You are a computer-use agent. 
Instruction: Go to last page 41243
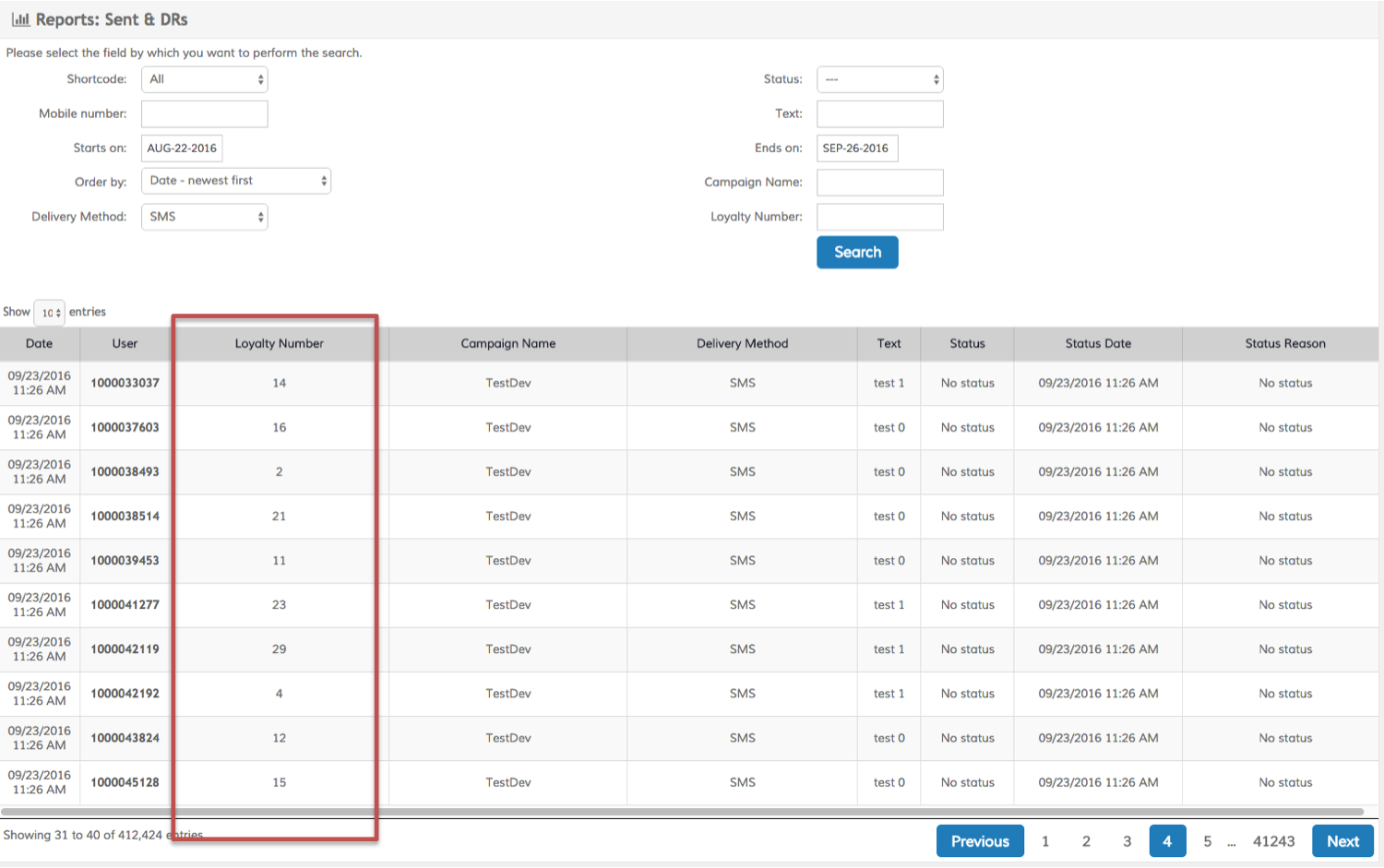pos(1273,841)
